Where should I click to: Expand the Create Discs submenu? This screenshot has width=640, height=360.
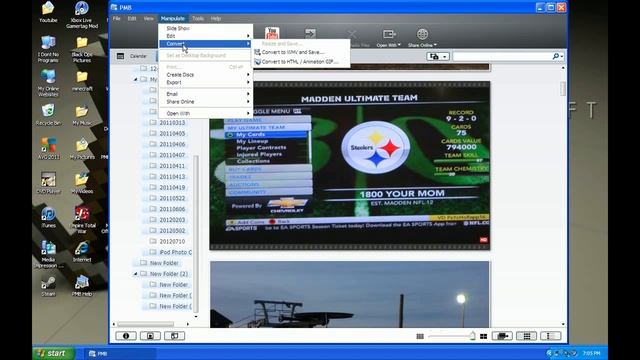pos(205,75)
